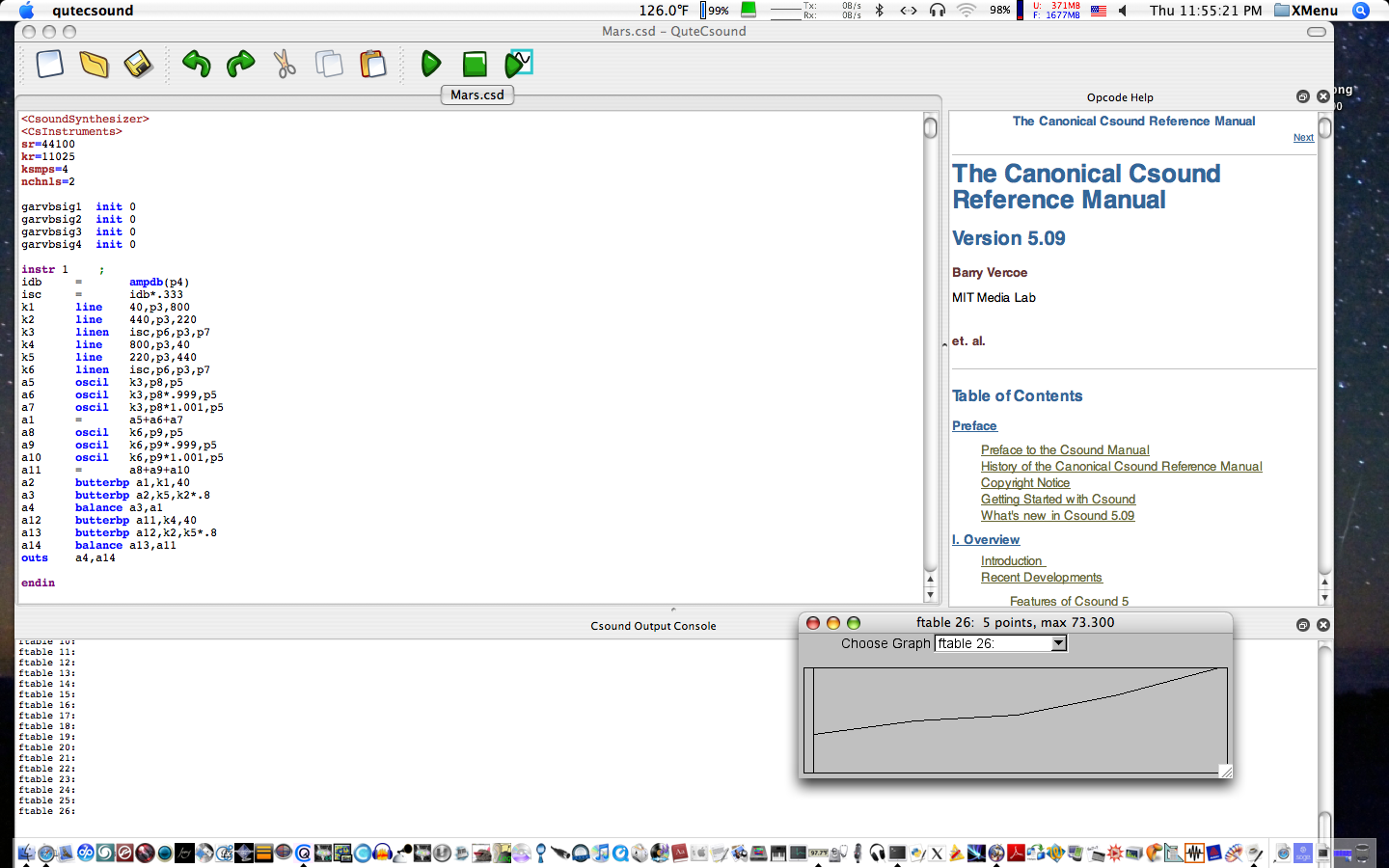The width and height of the screenshot is (1389, 868).
Task: Open Getting Started with Csound link
Action: [x=1058, y=500]
